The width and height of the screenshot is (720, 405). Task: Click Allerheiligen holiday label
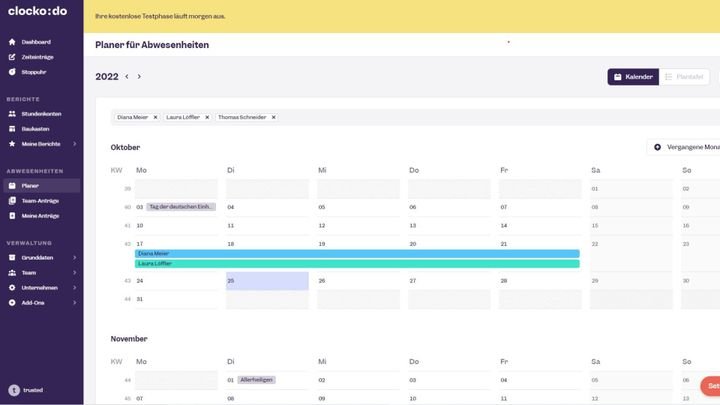point(257,380)
